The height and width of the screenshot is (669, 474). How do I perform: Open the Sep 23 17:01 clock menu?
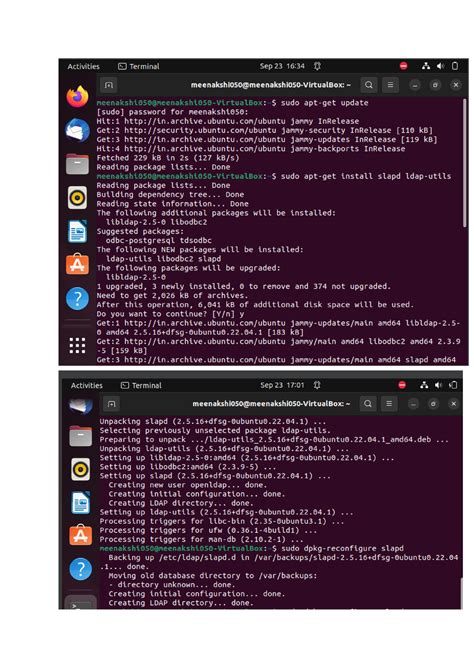click(282, 385)
